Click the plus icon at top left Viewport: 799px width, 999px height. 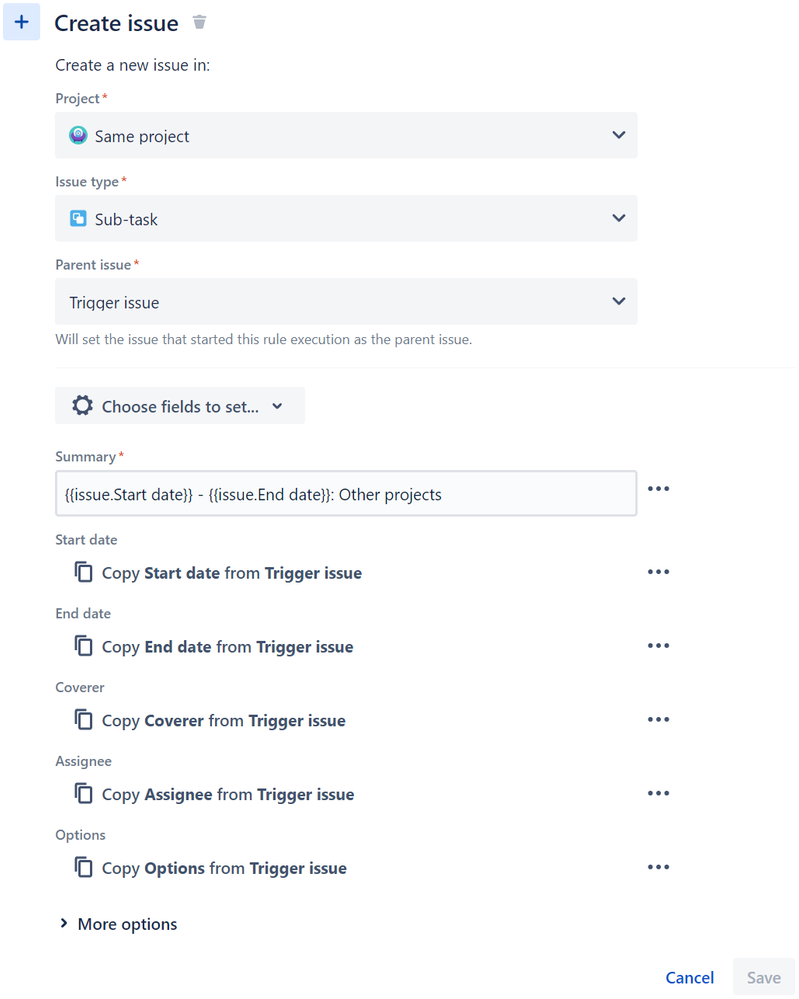(x=22, y=22)
